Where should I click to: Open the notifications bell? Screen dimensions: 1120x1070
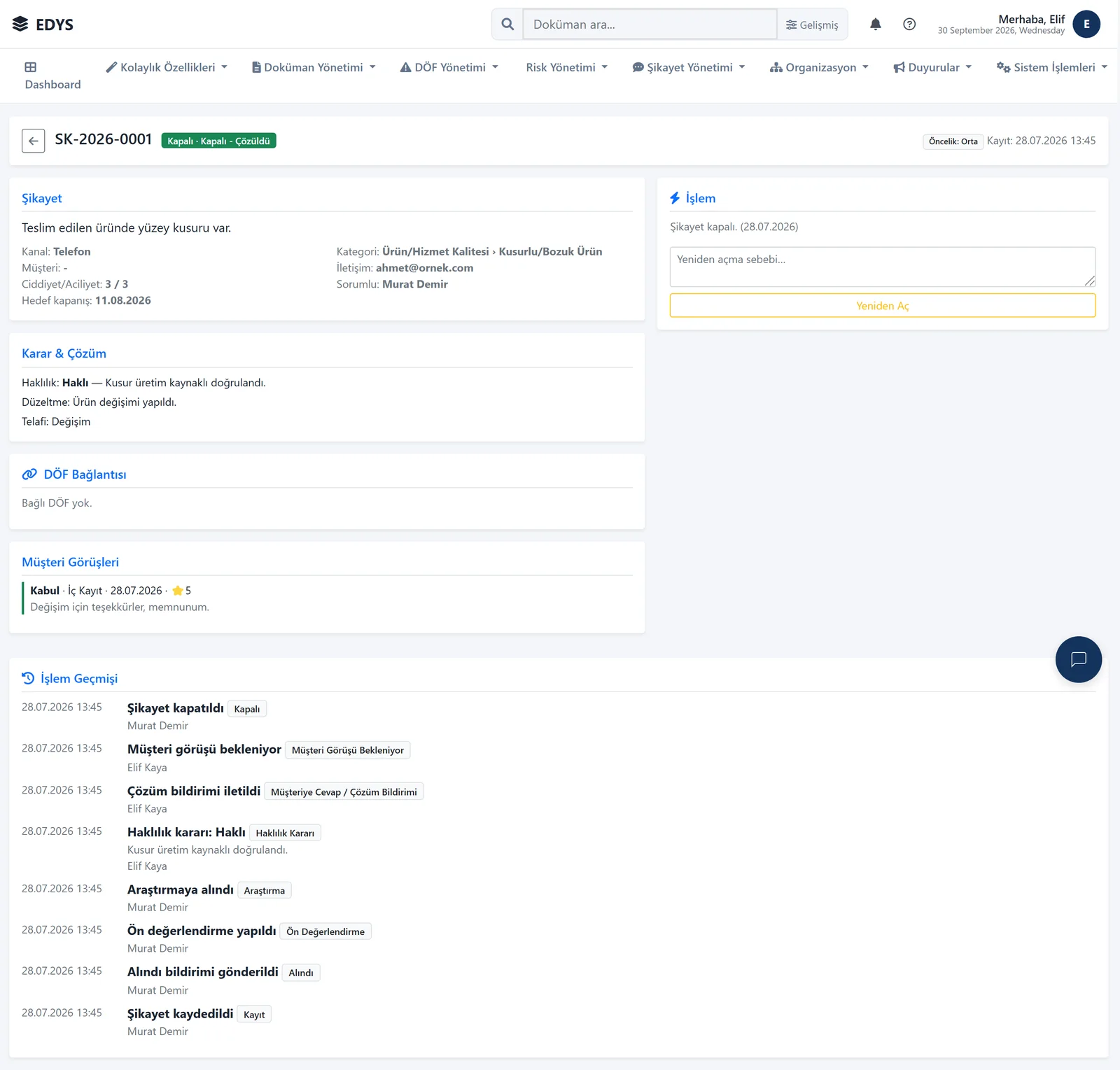[x=875, y=24]
